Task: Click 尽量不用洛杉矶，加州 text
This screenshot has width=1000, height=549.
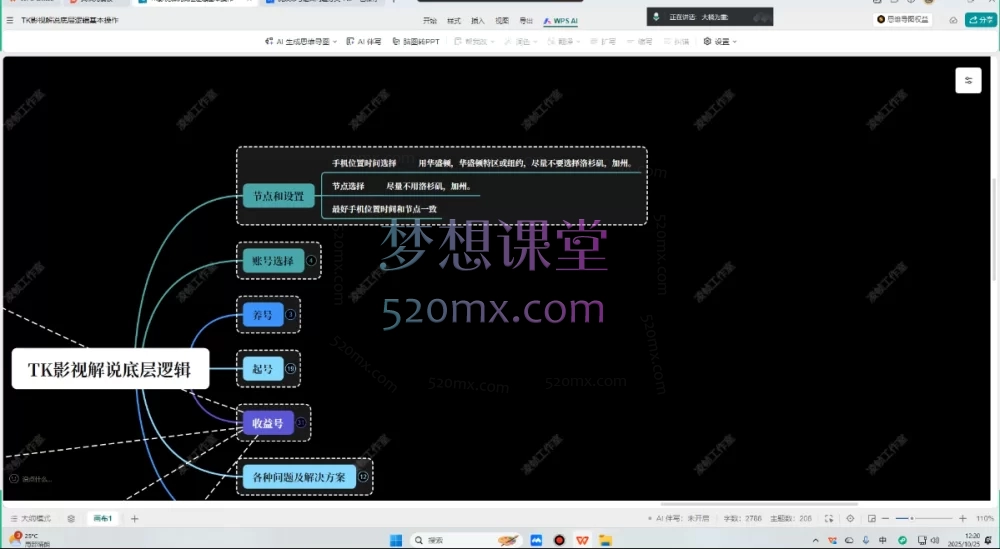Action: click(429, 186)
